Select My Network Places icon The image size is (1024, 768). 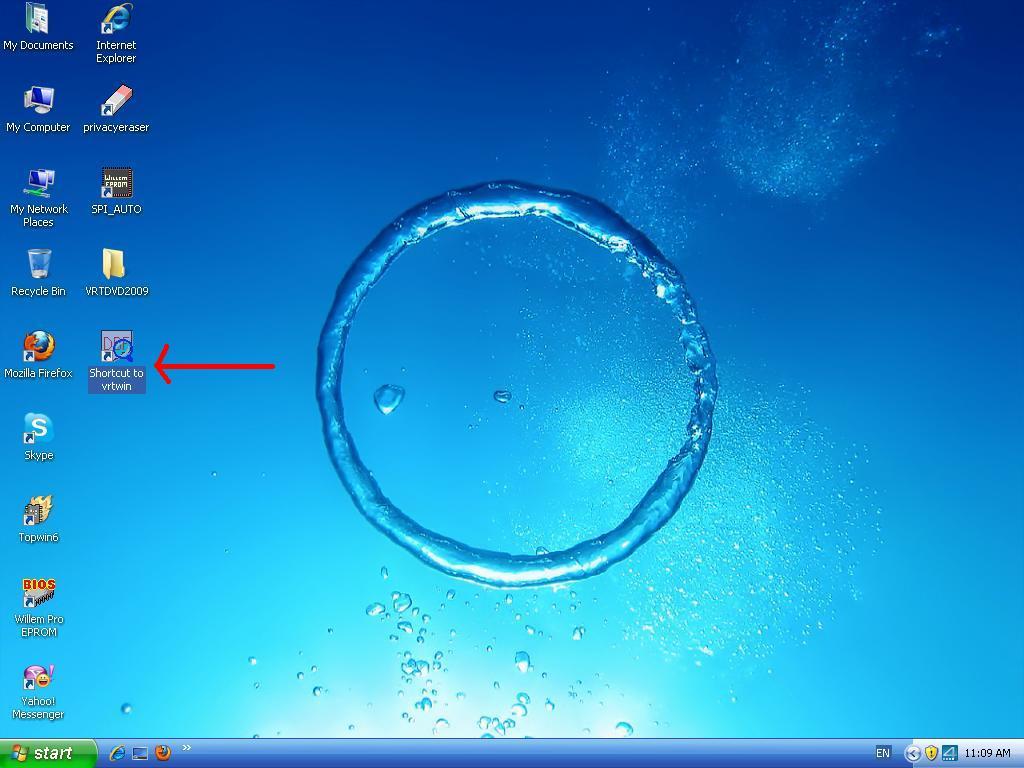click(38, 183)
